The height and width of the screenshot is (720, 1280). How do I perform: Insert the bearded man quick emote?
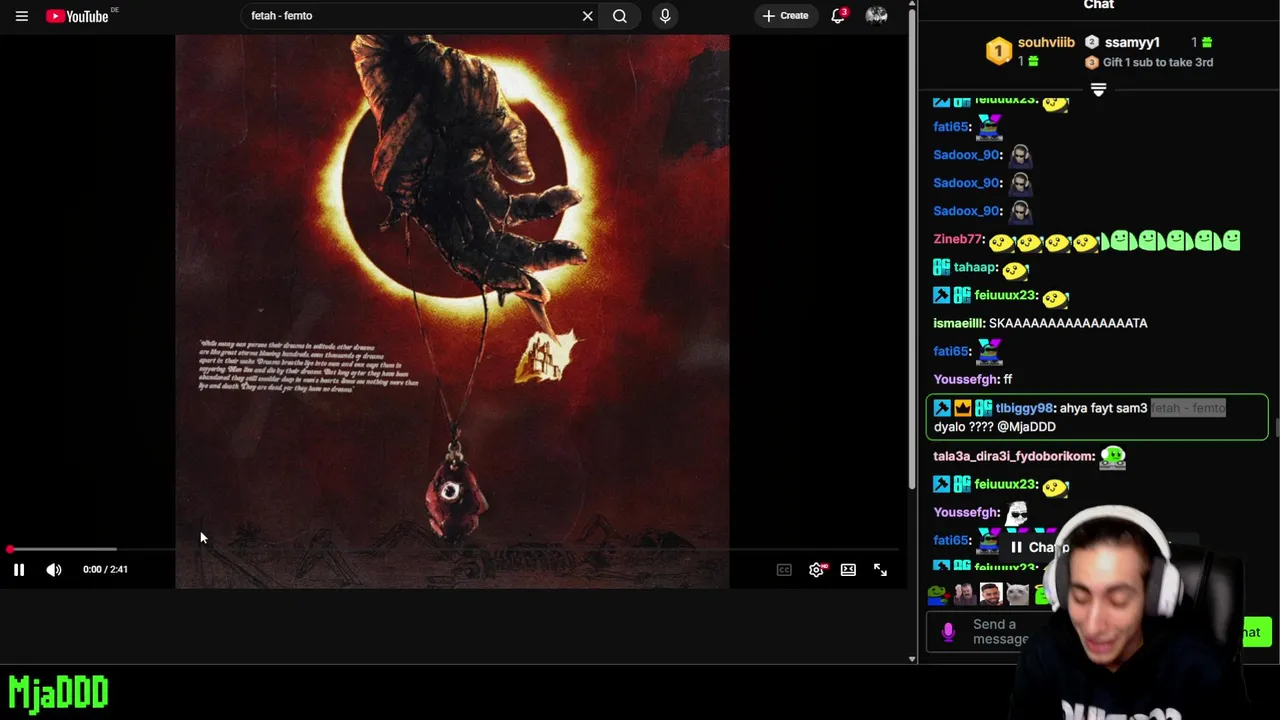click(x=990, y=595)
